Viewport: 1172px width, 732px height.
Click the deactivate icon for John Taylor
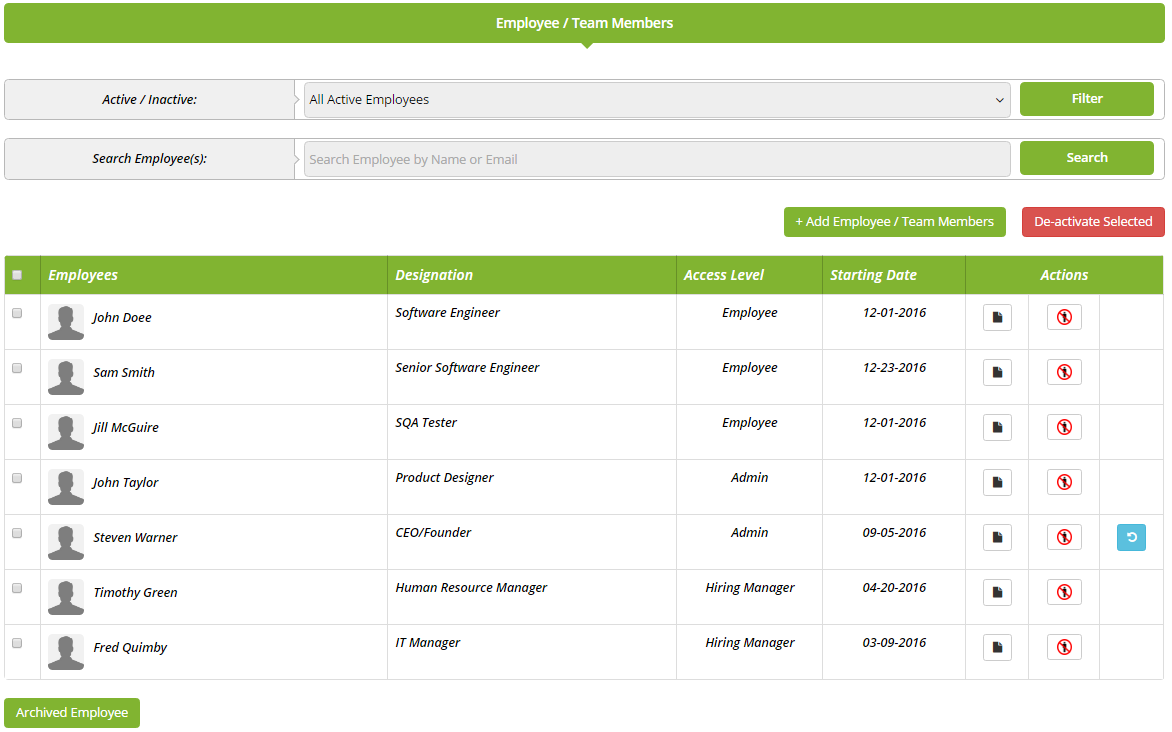[1064, 483]
